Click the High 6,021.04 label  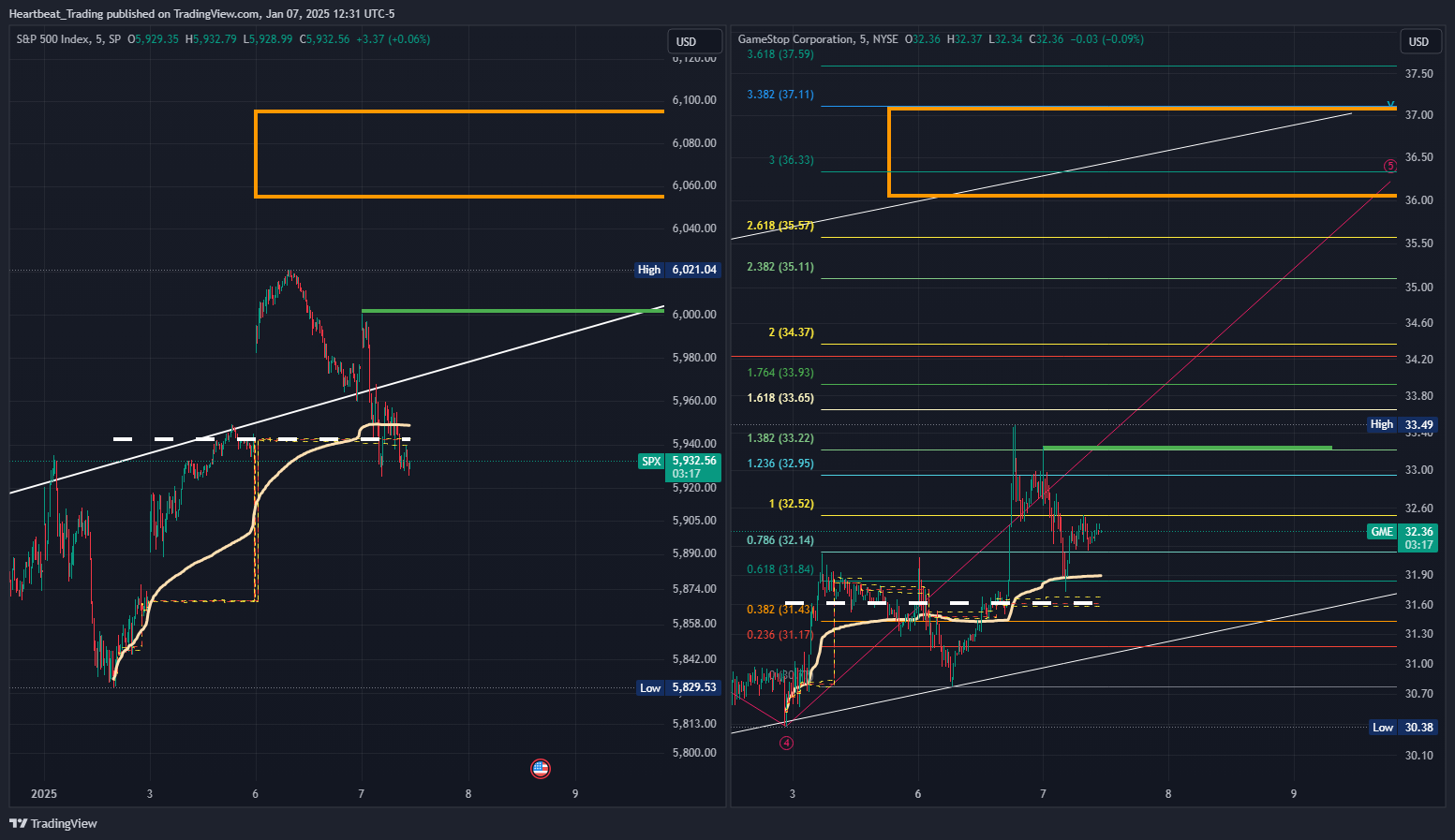pos(677,270)
